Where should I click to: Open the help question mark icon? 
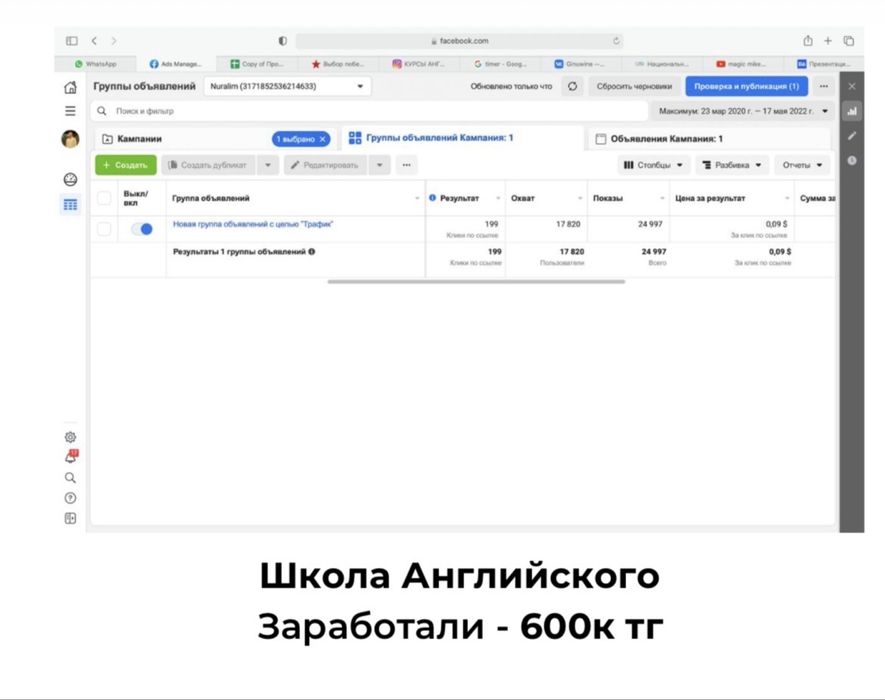[70, 498]
